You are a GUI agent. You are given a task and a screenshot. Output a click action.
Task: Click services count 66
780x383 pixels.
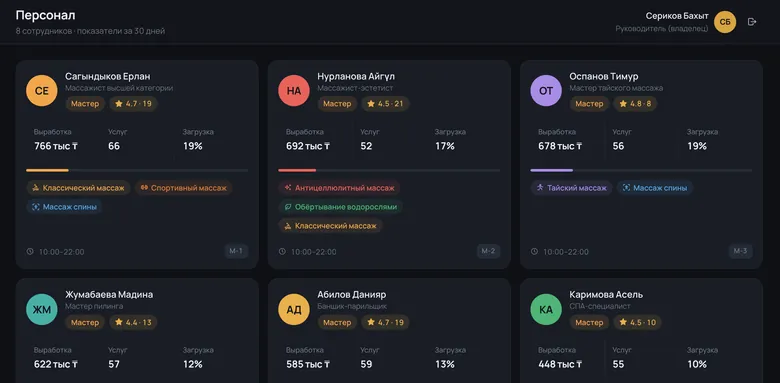click(x=114, y=146)
